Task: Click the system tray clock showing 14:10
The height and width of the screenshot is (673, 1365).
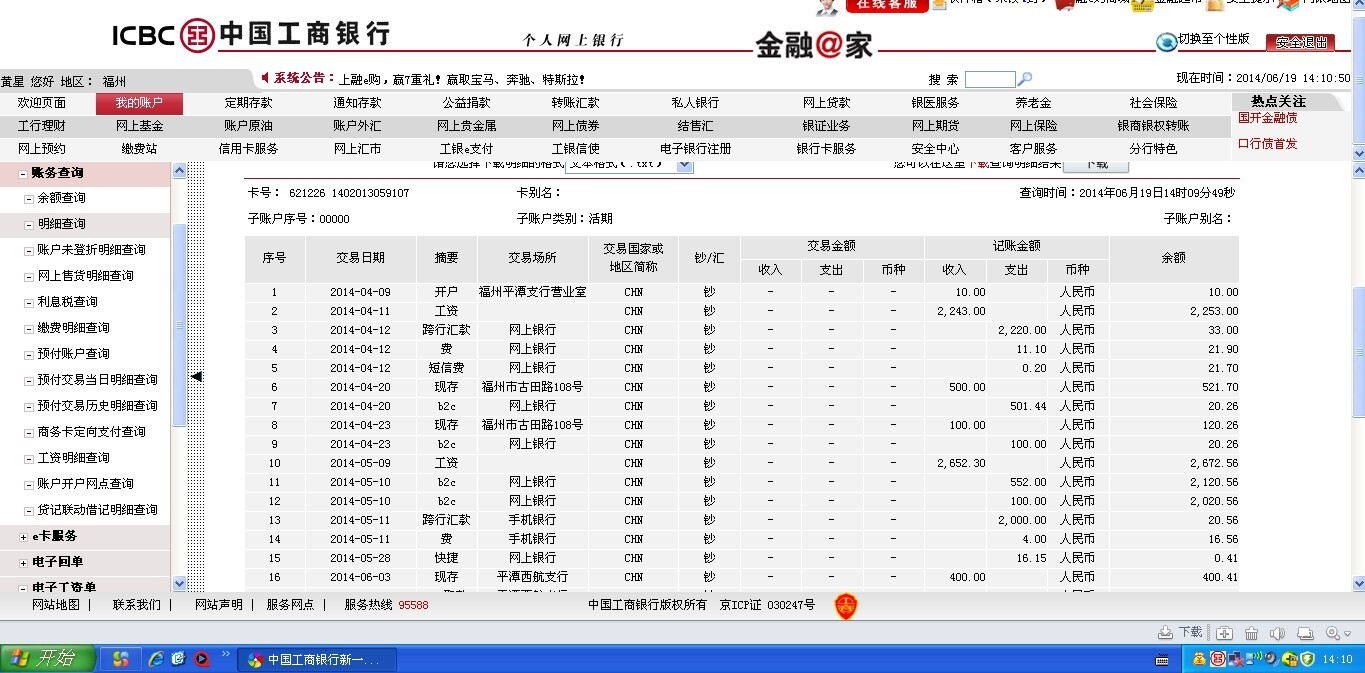Action: [x=1337, y=659]
